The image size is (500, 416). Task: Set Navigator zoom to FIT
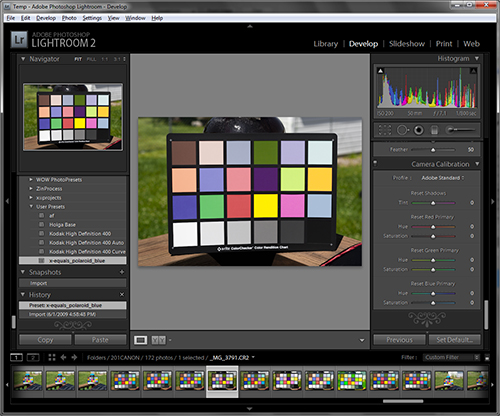pos(78,59)
